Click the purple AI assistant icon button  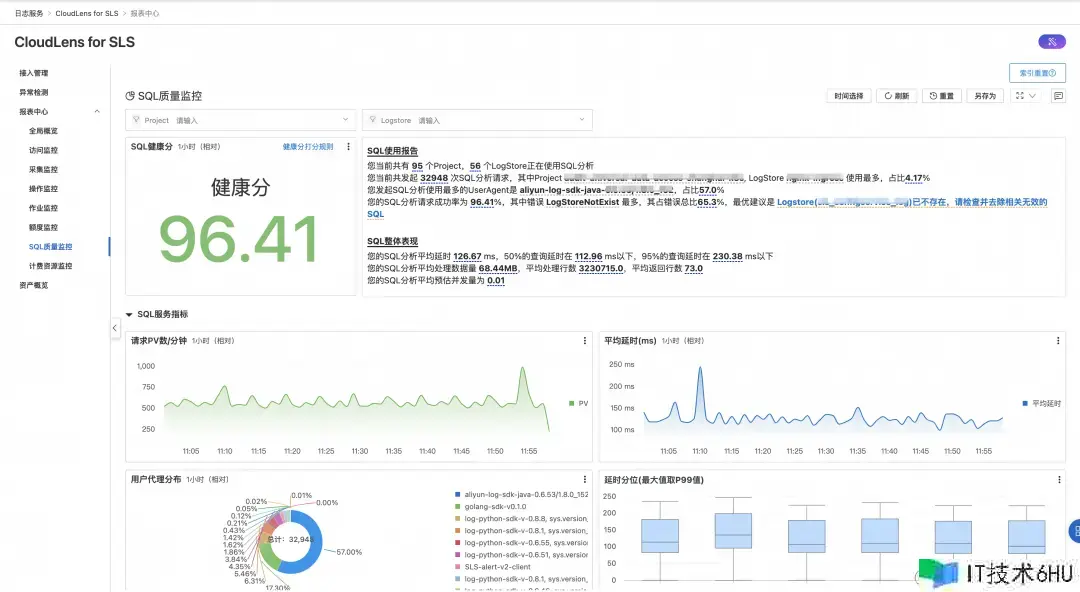tap(1052, 41)
